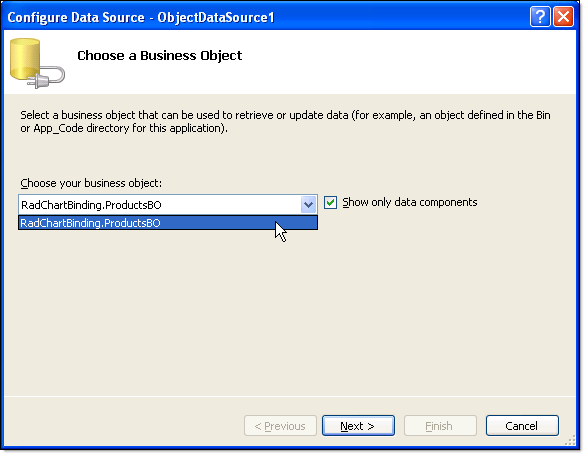Click the help question mark icon

pyautogui.click(x=540, y=17)
